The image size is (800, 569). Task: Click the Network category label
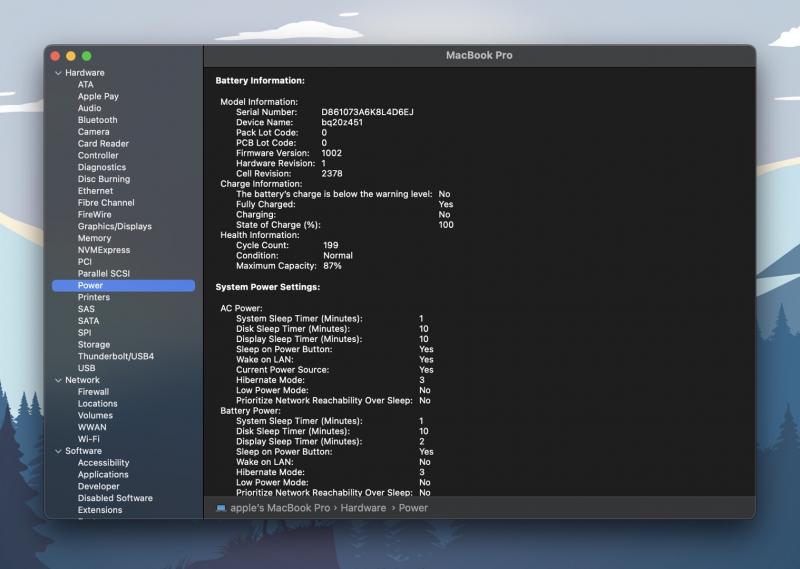click(x=83, y=380)
